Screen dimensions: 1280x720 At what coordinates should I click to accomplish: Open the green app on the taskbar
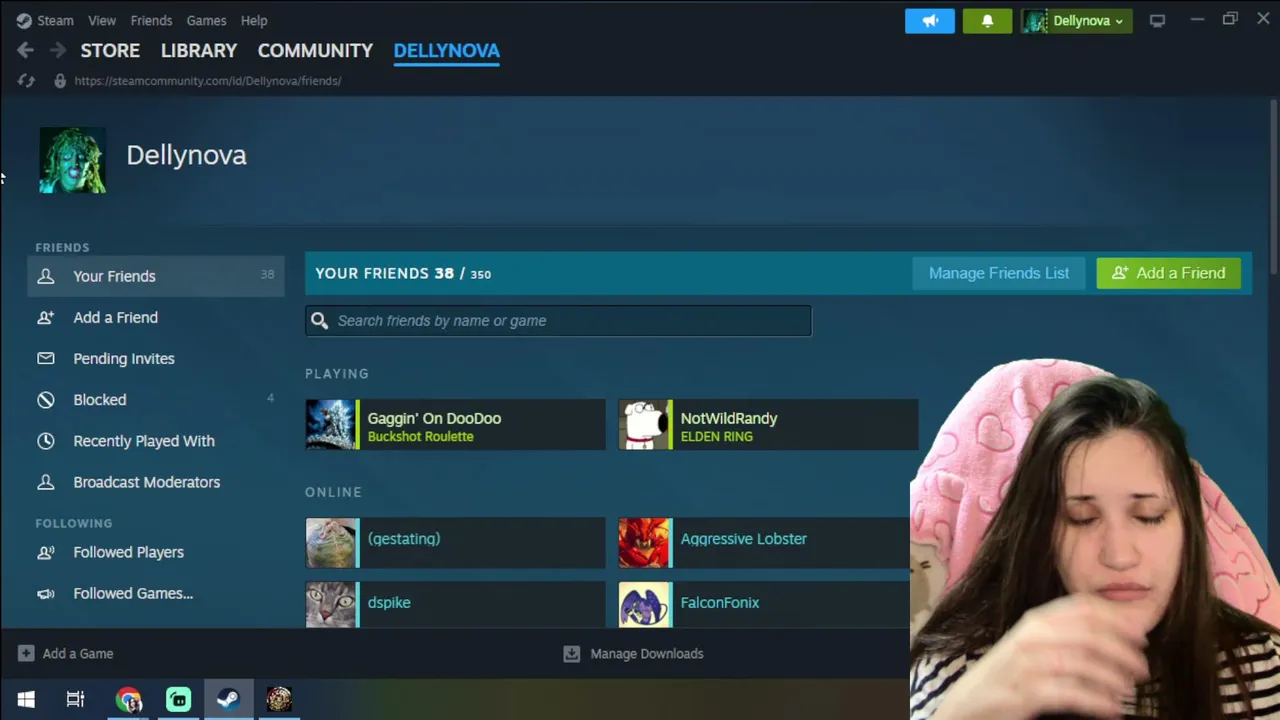(x=179, y=699)
